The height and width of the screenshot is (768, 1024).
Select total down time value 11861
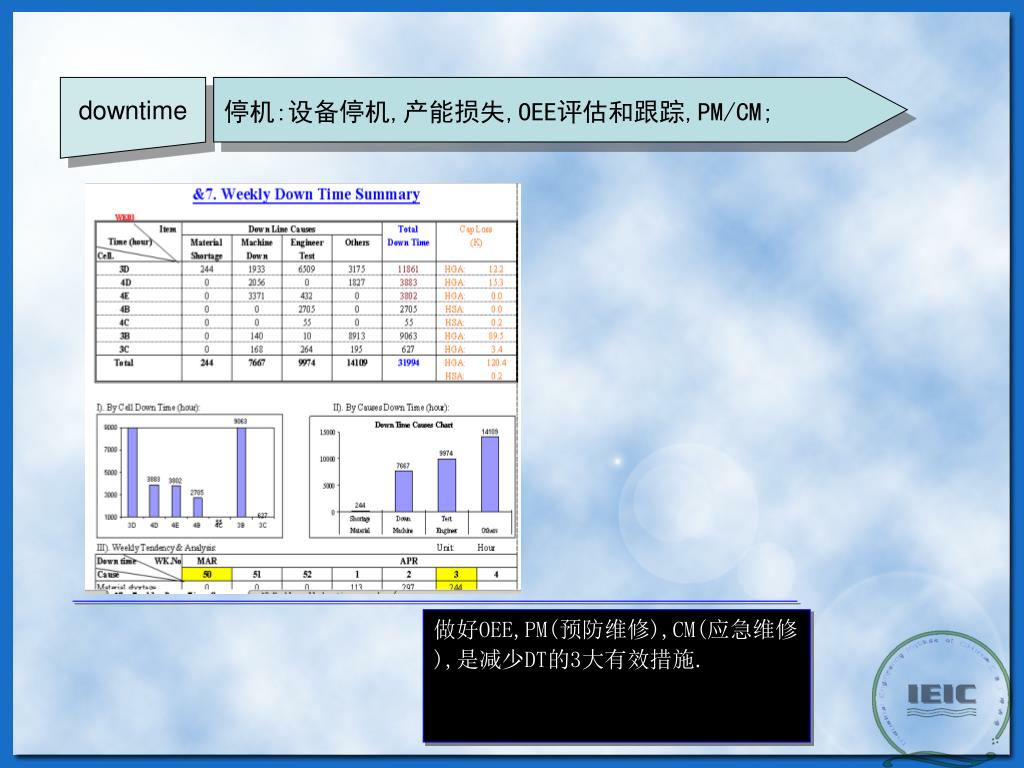408,269
